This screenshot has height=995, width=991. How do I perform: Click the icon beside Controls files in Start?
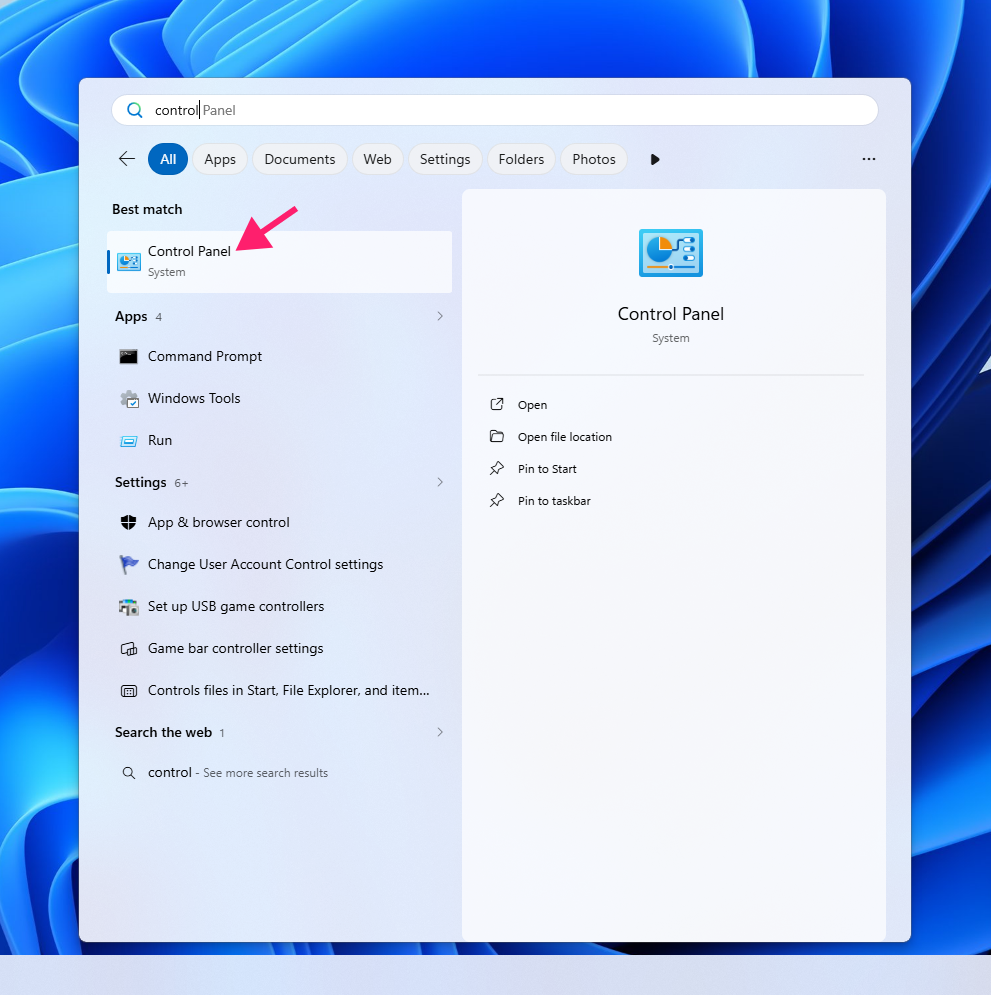point(129,691)
